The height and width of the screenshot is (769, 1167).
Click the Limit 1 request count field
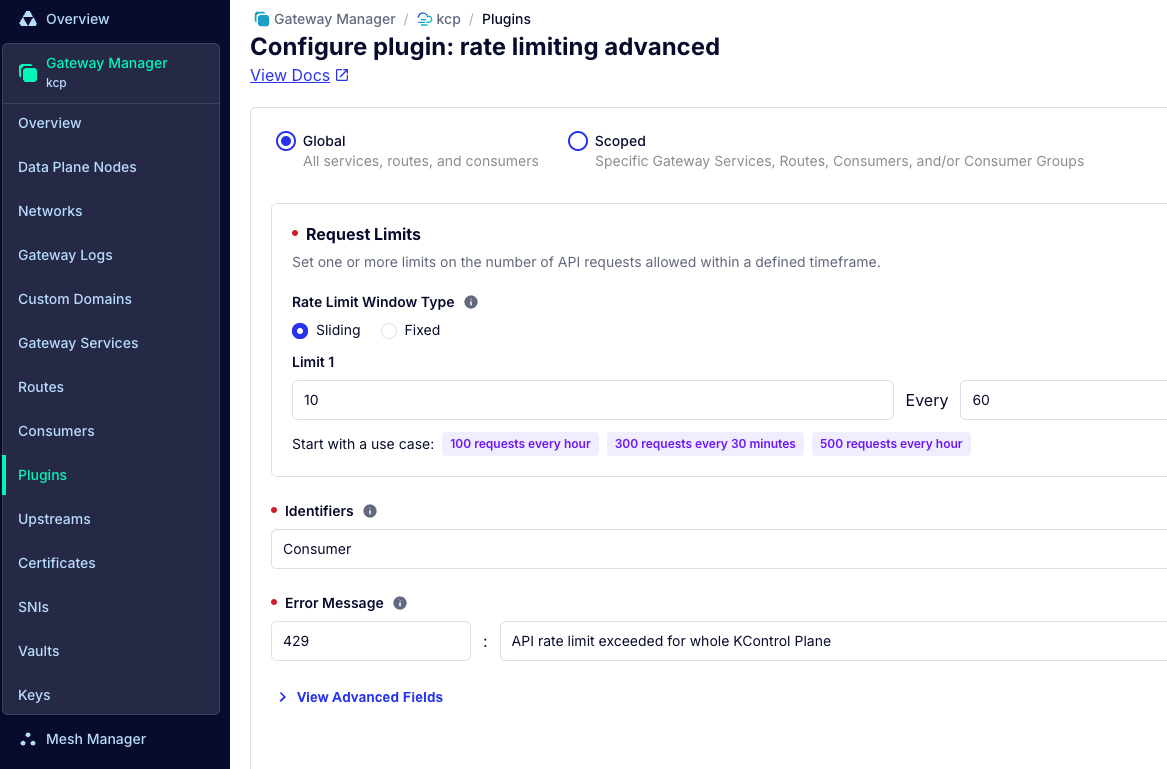[592, 400]
